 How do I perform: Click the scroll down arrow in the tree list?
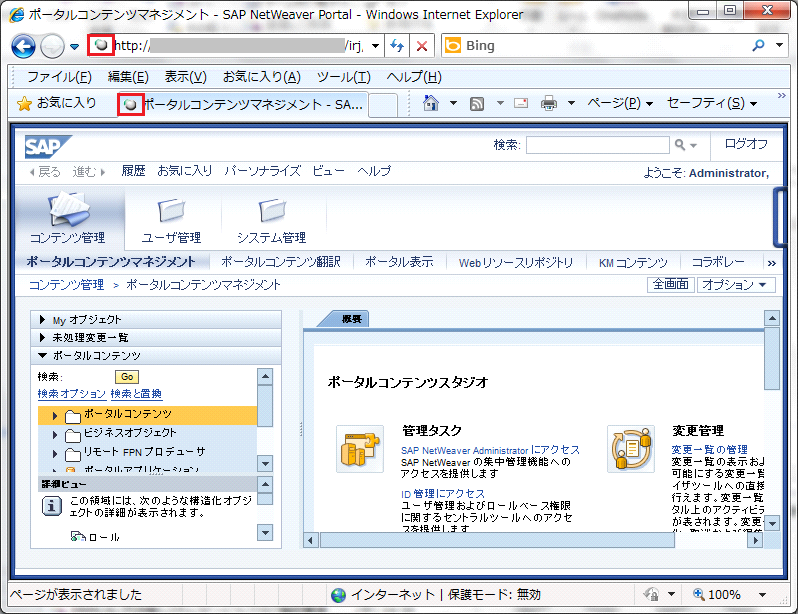click(265, 464)
